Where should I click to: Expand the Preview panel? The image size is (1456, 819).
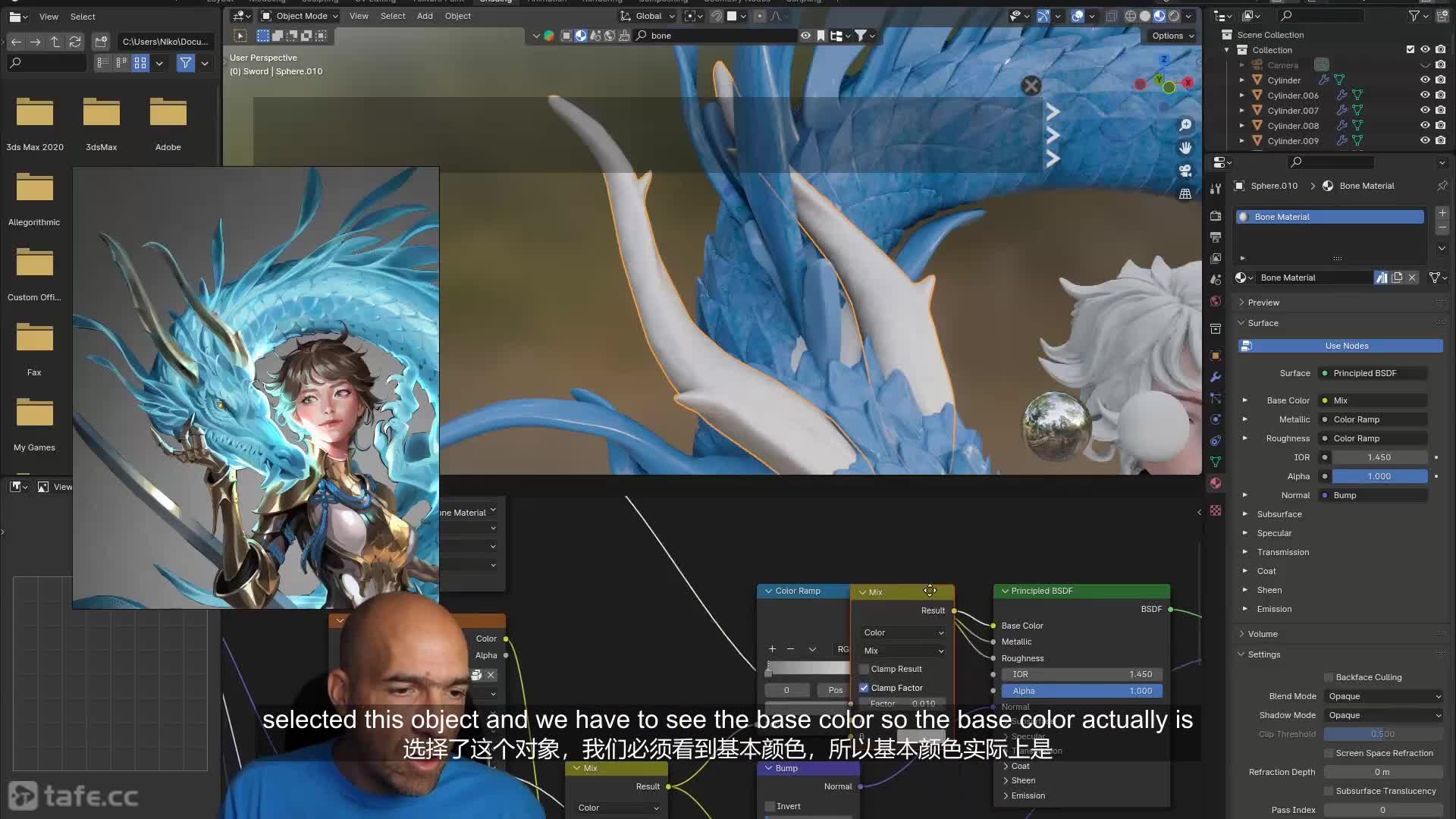(x=1263, y=303)
